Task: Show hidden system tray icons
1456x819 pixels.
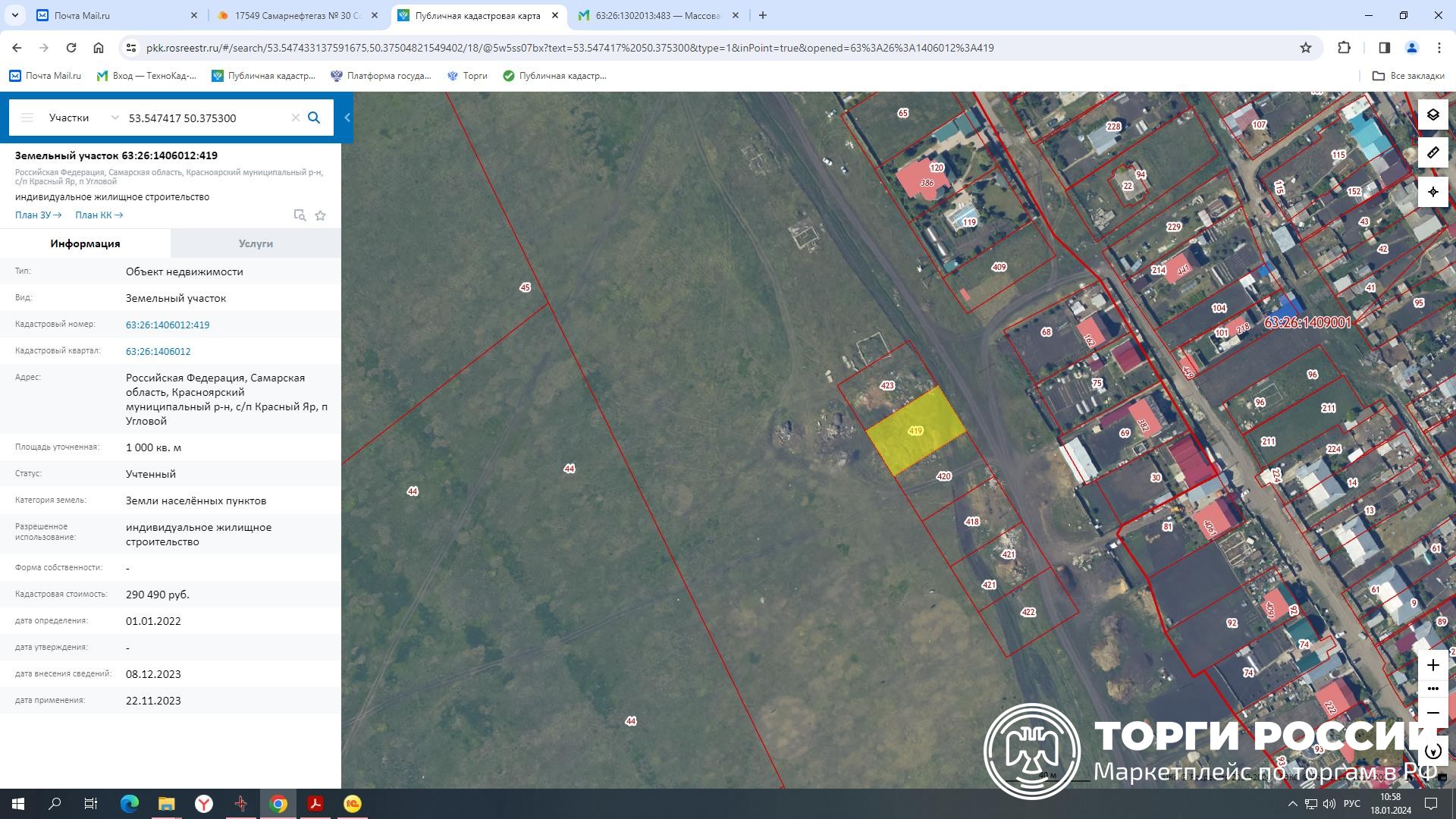Action: click(1292, 804)
